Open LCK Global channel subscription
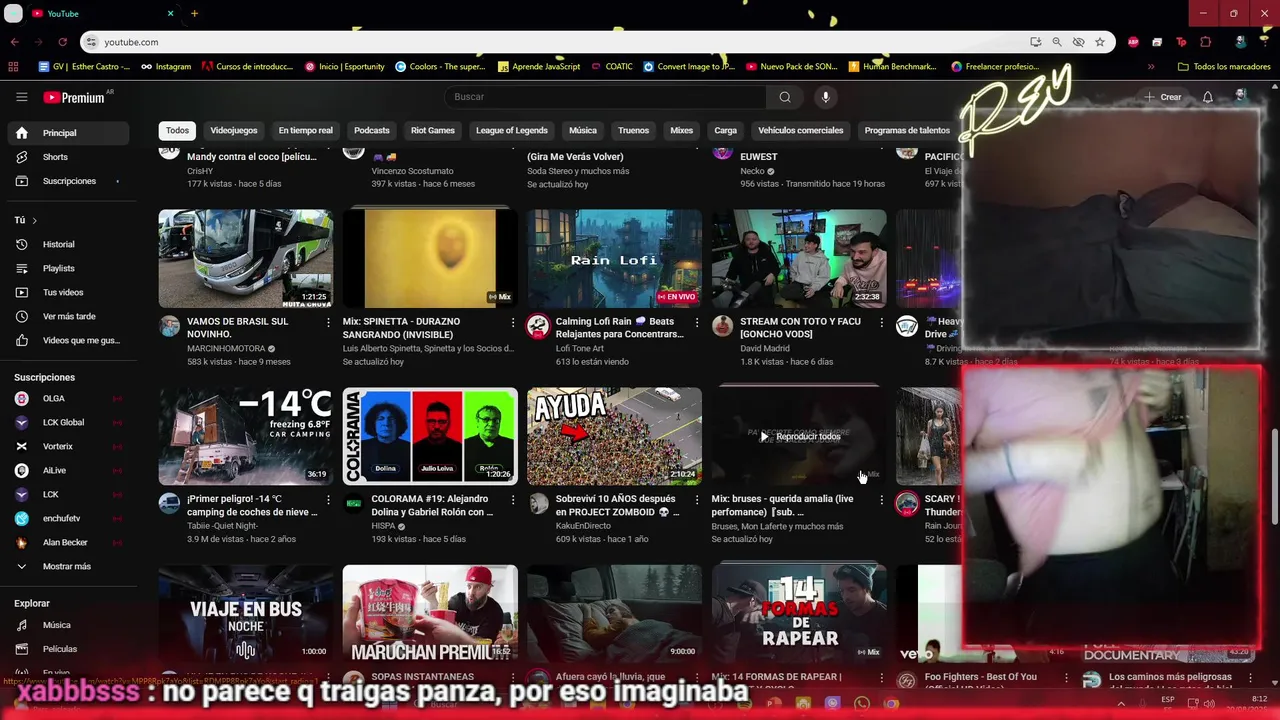The height and width of the screenshot is (720, 1280). (x=68, y=422)
